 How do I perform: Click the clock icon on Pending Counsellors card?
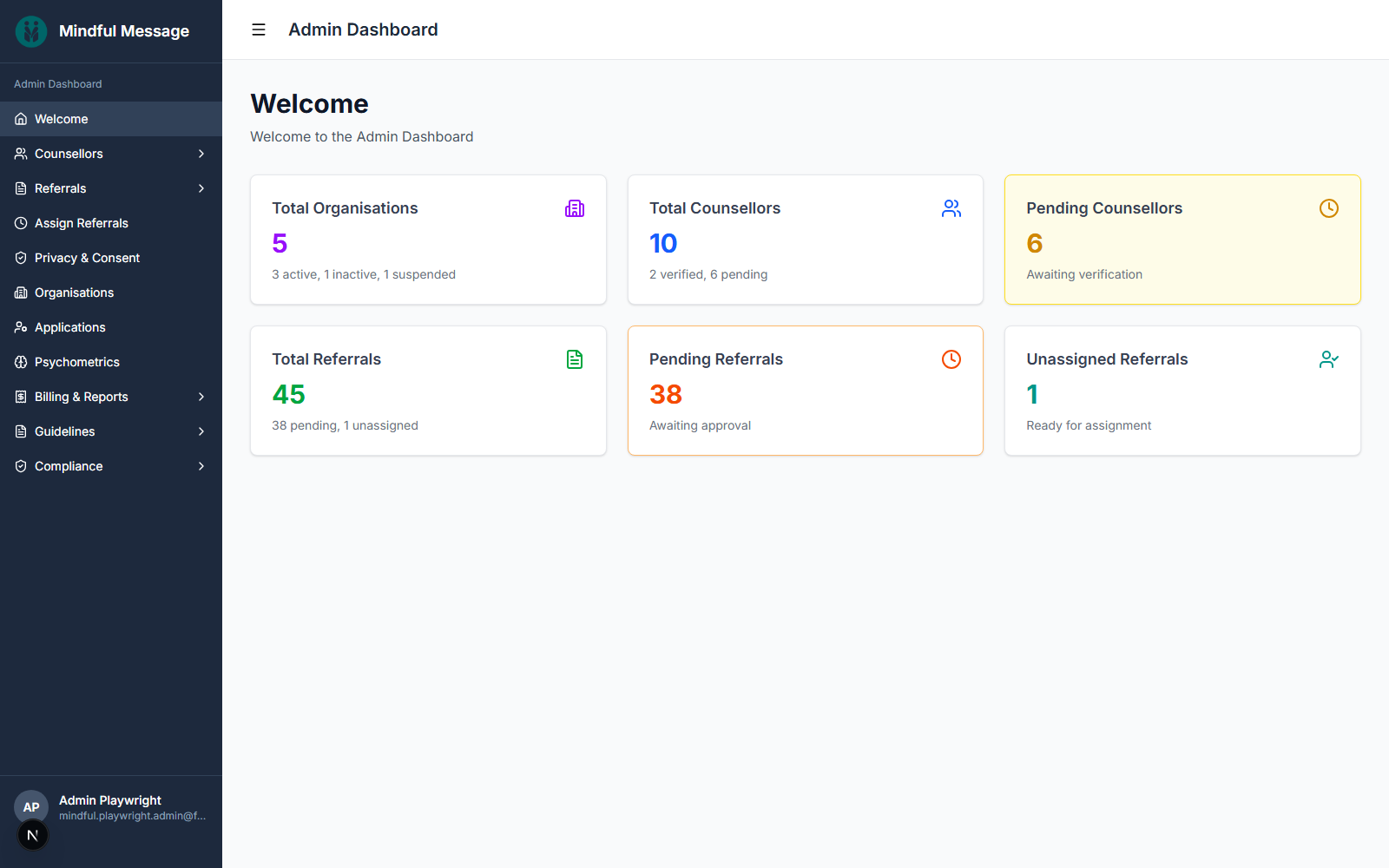click(1329, 208)
